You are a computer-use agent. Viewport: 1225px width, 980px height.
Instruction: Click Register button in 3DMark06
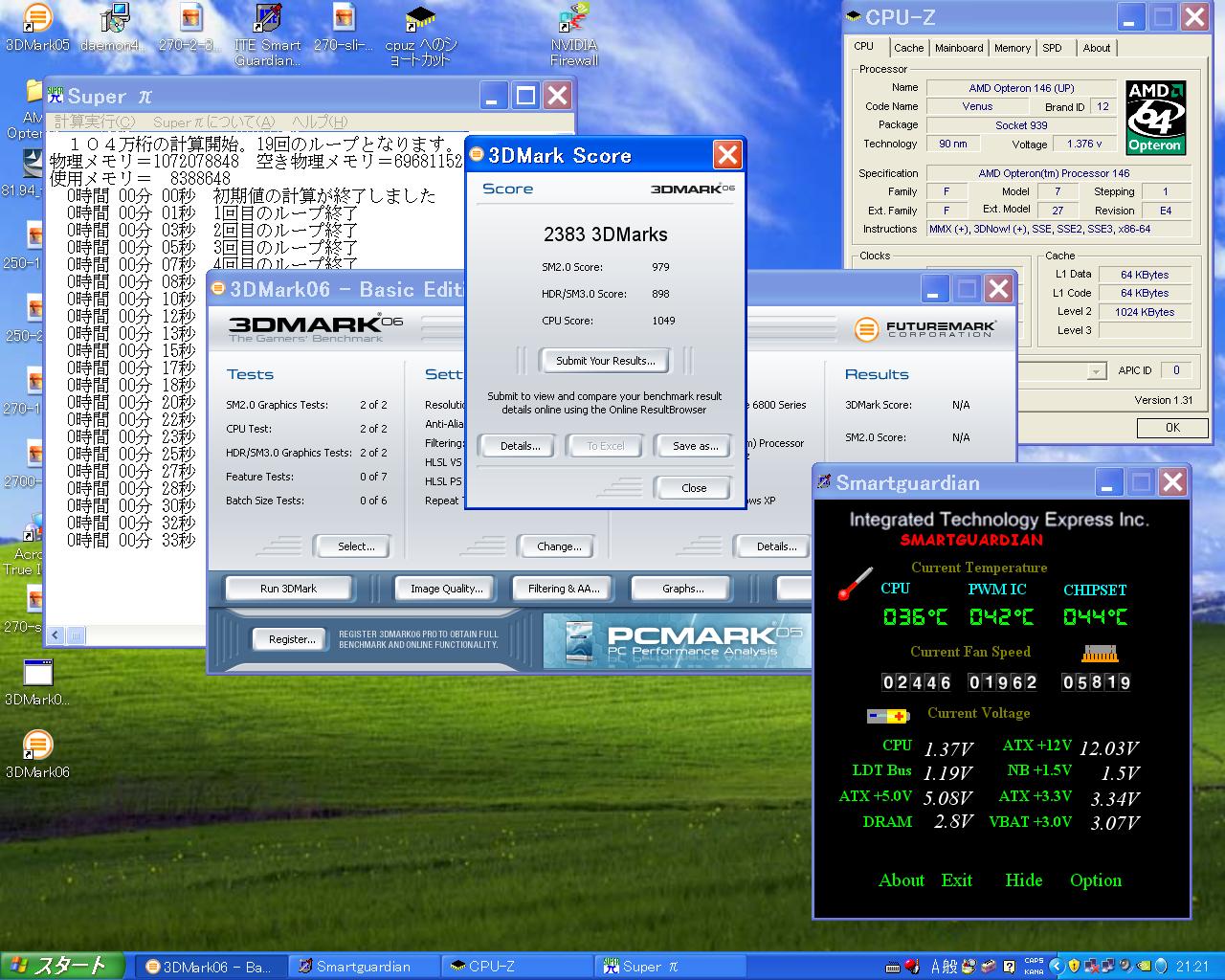tap(291, 639)
